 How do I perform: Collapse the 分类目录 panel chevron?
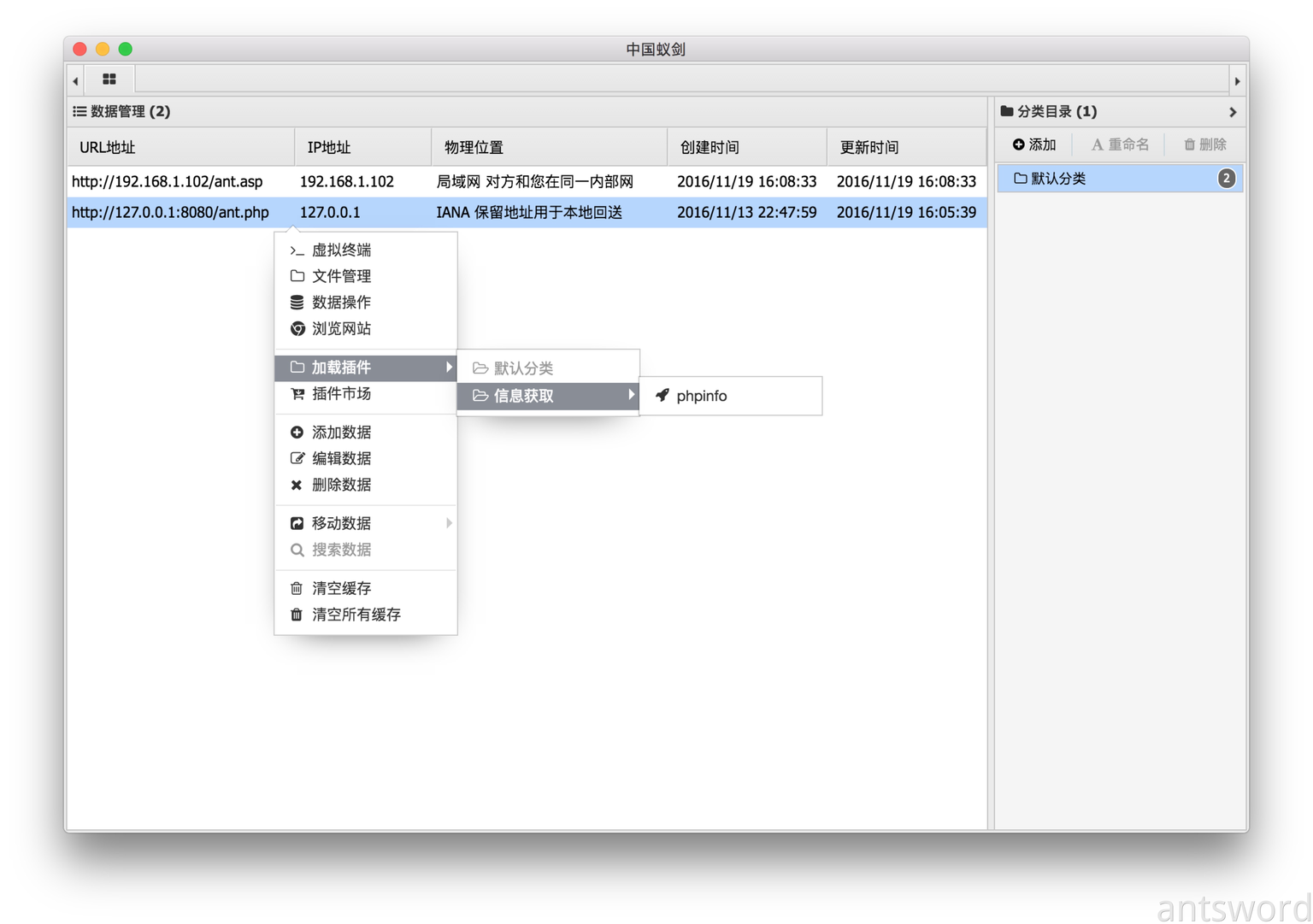[x=1232, y=112]
